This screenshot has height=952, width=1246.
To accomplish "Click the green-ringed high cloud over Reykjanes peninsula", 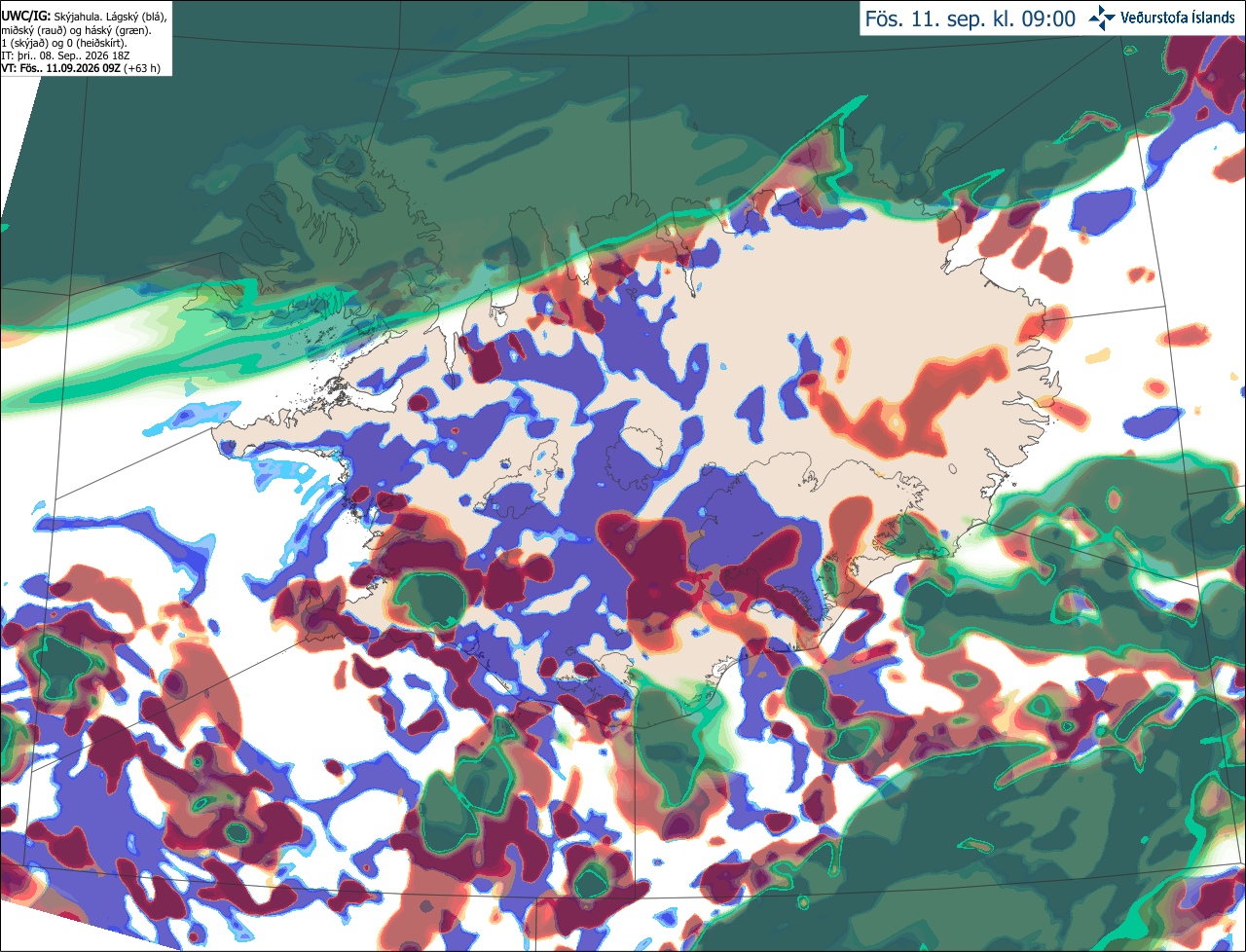I will click(x=428, y=599).
